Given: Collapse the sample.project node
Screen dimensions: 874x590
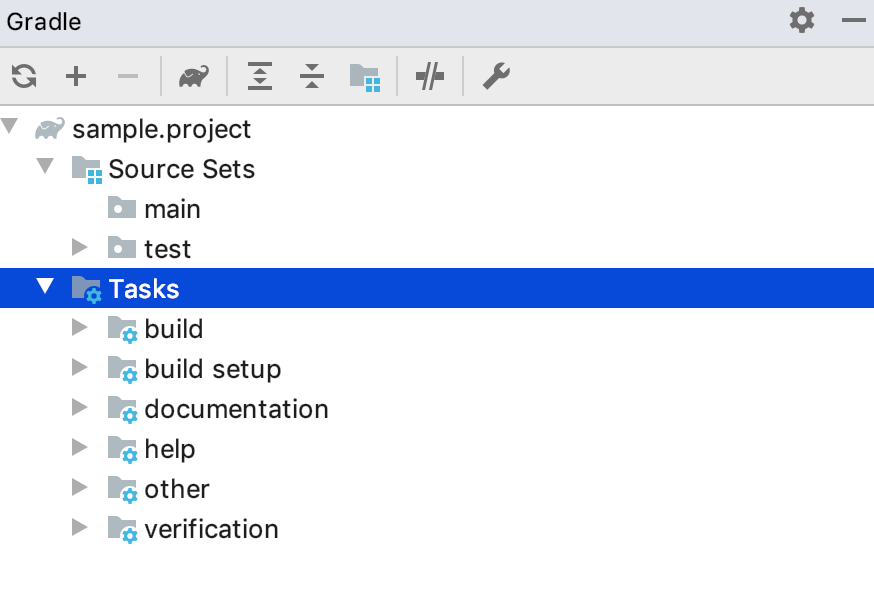Looking at the screenshot, I should click(9, 126).
